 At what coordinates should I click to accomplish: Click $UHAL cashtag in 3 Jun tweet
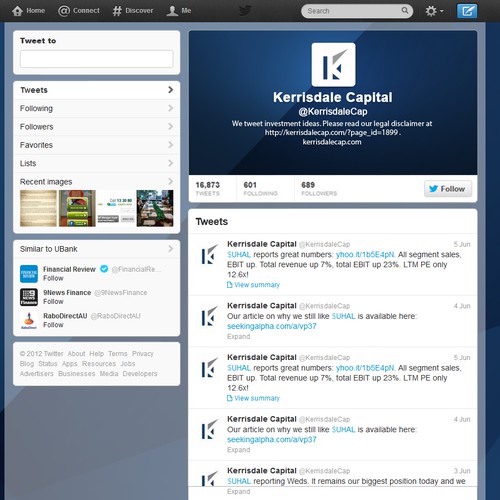coord(239,481)
